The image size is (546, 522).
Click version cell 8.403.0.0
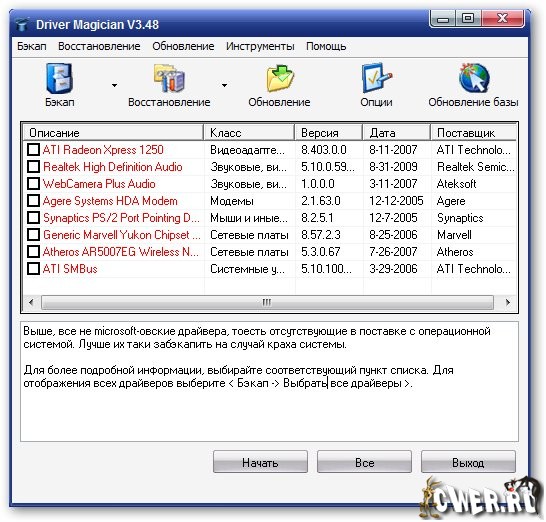click(324, 150)
